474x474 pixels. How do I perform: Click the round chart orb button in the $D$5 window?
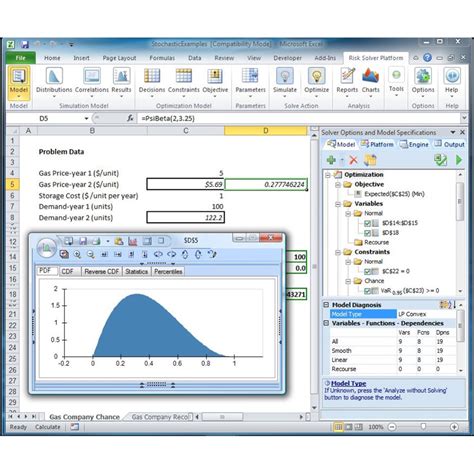click(x=46, y=248)
